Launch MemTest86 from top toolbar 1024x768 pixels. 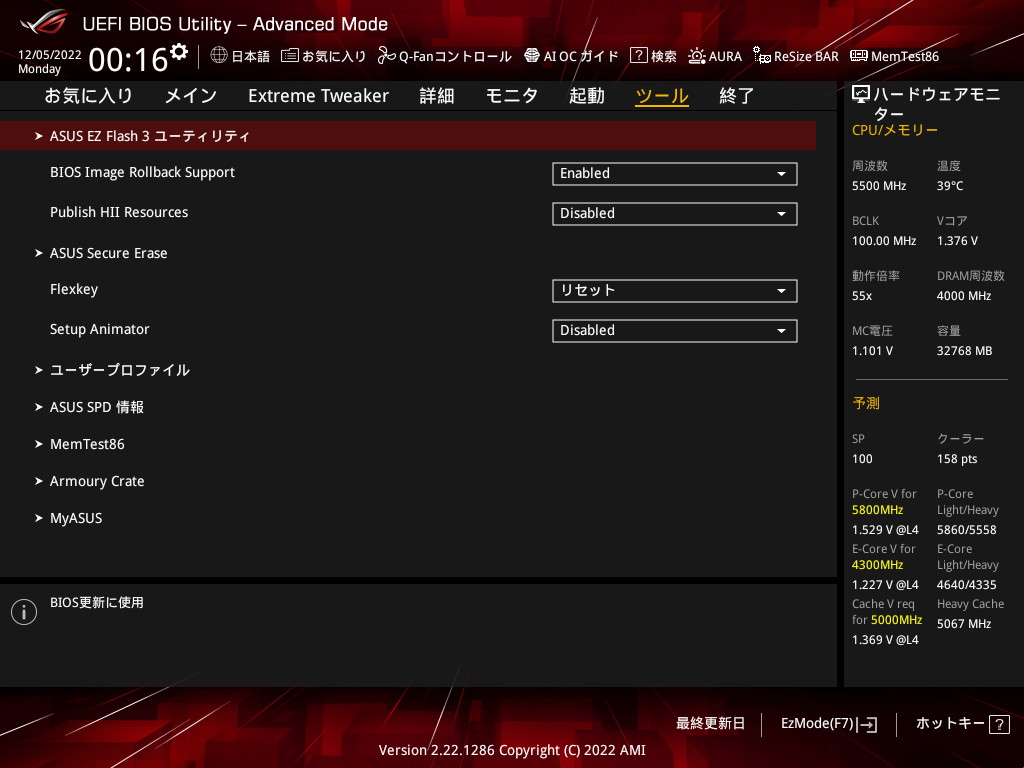click(858, 56)
